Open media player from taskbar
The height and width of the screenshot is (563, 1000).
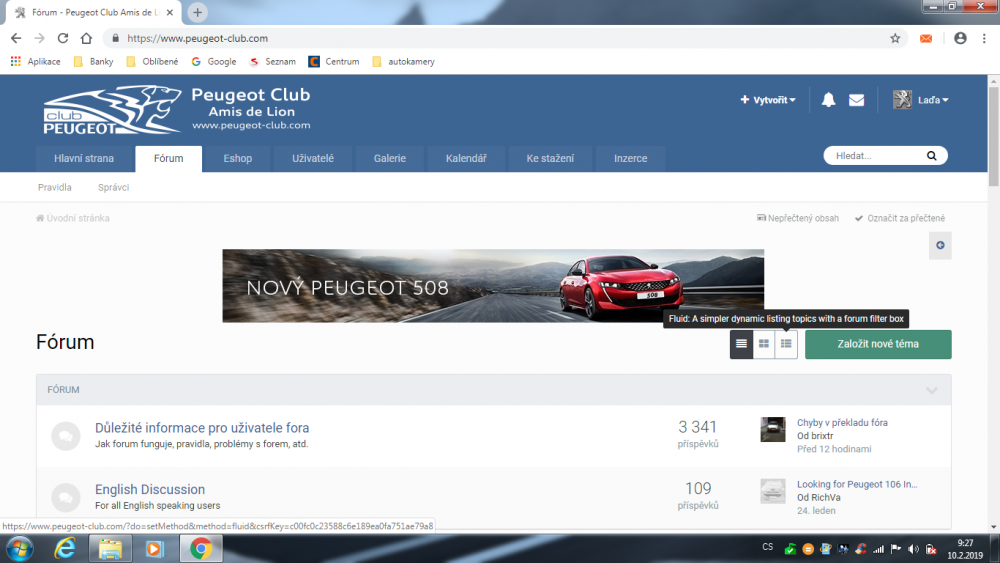tap(155, 549)
